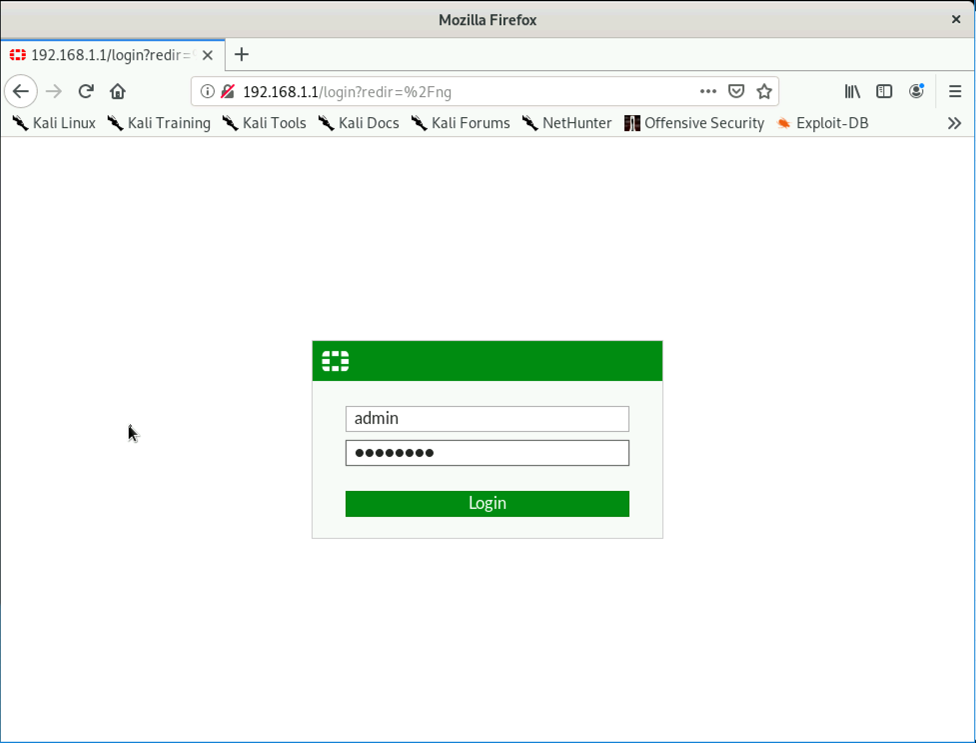Screen dimensions: 976x743
Task: Open the Kali Training bookmark
Action: click(159, 123)
